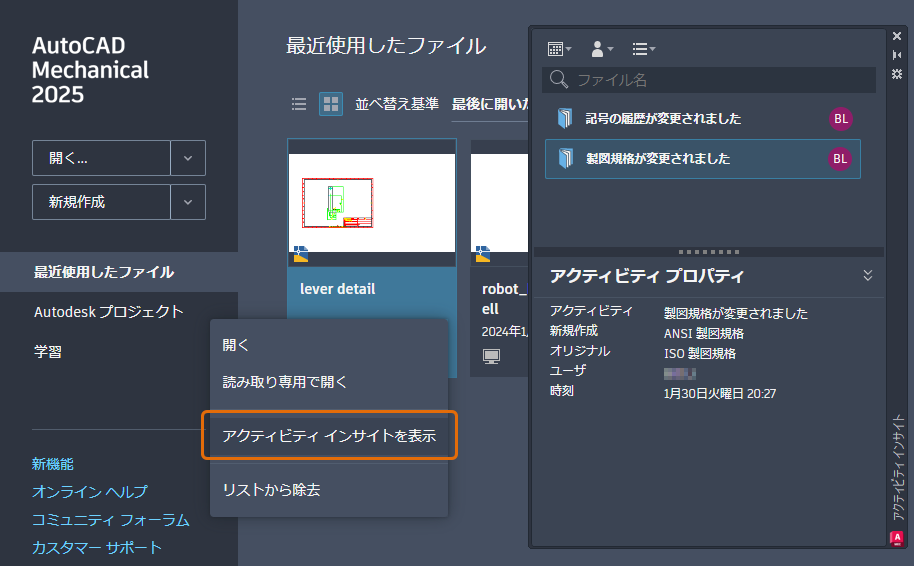The image size is (914, 566).
Task: Open the 最後に開いた sort dropdown
Action: pyautogui.click(x=490, y=104)
